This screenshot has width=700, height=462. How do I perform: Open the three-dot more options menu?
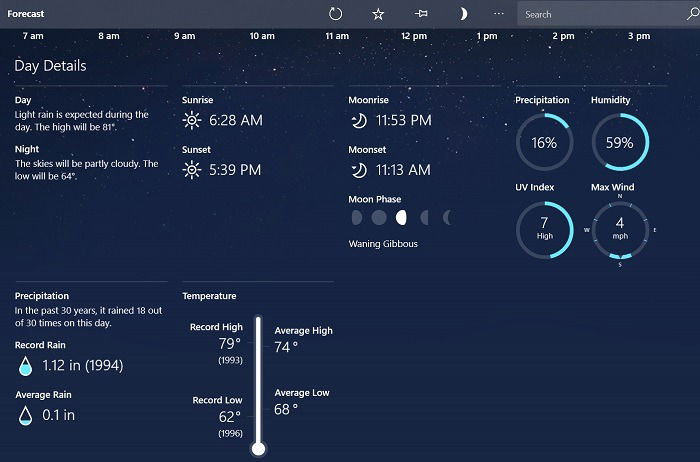coord(499,14)
